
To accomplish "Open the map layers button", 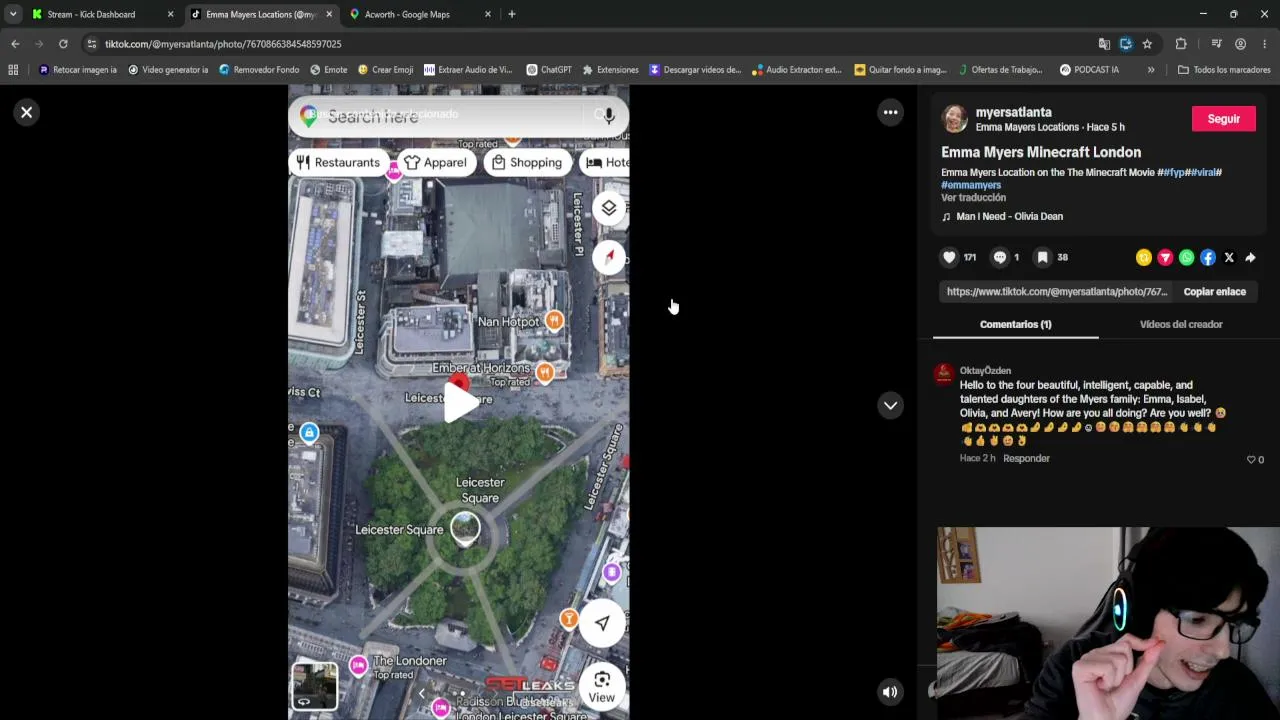I will 609,208.
